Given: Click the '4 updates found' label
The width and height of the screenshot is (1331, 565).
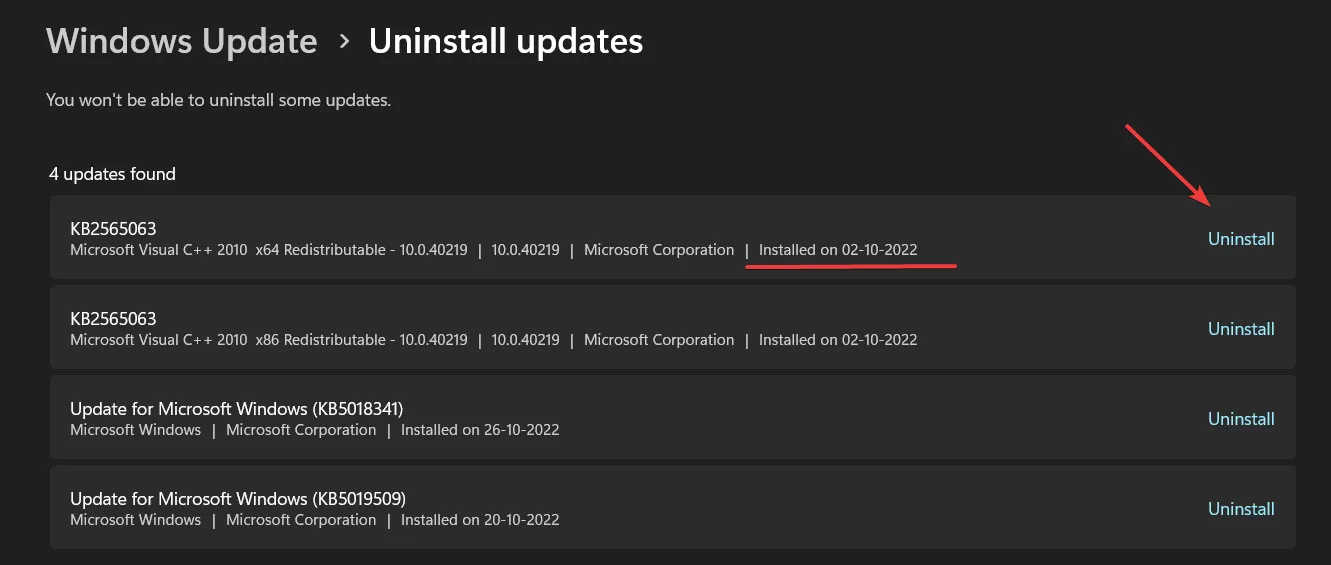Looking at the screenshot, I should [x=112, y=174].
